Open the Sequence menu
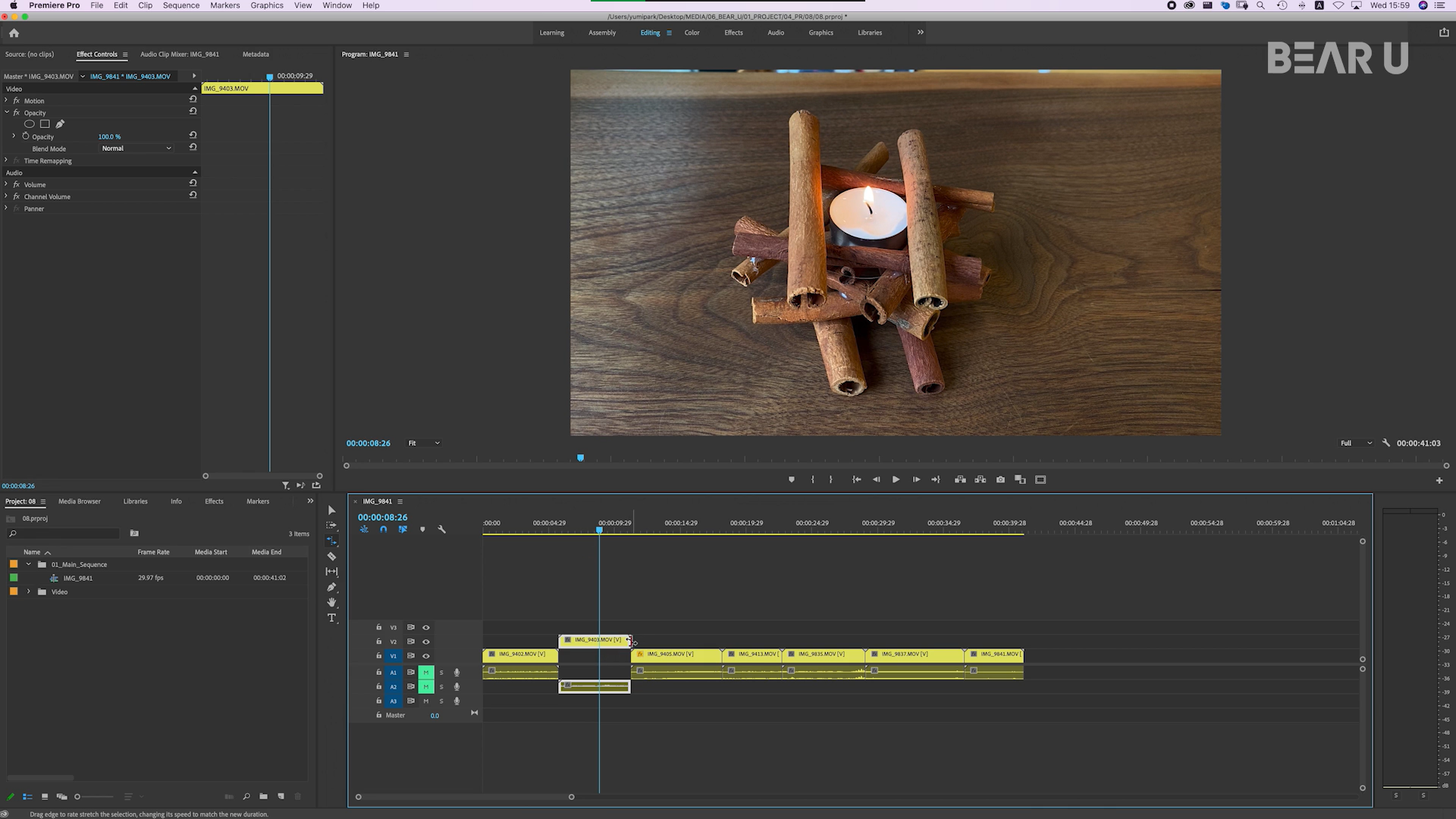Viewport: 1456px width, 819px height. pos(180,5)
